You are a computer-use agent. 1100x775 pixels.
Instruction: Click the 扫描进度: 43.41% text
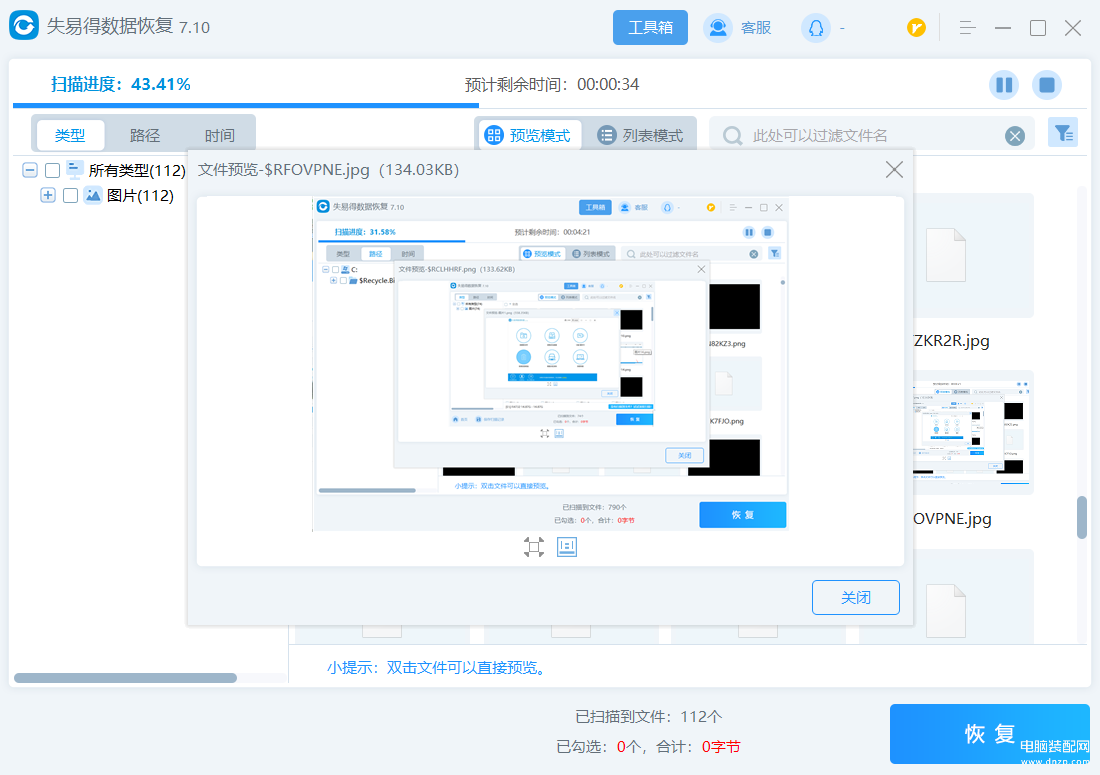click(x=121, y=84)
